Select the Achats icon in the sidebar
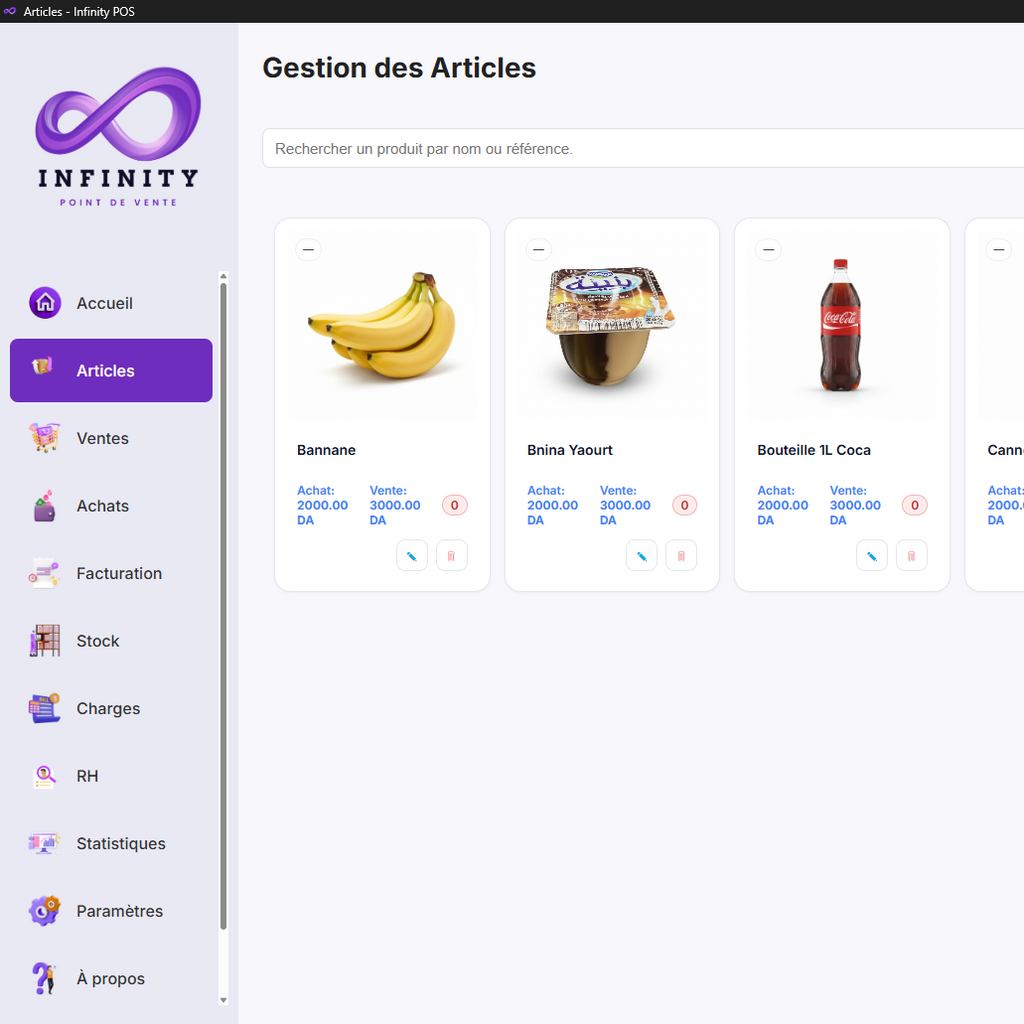 tap(44, 506)
